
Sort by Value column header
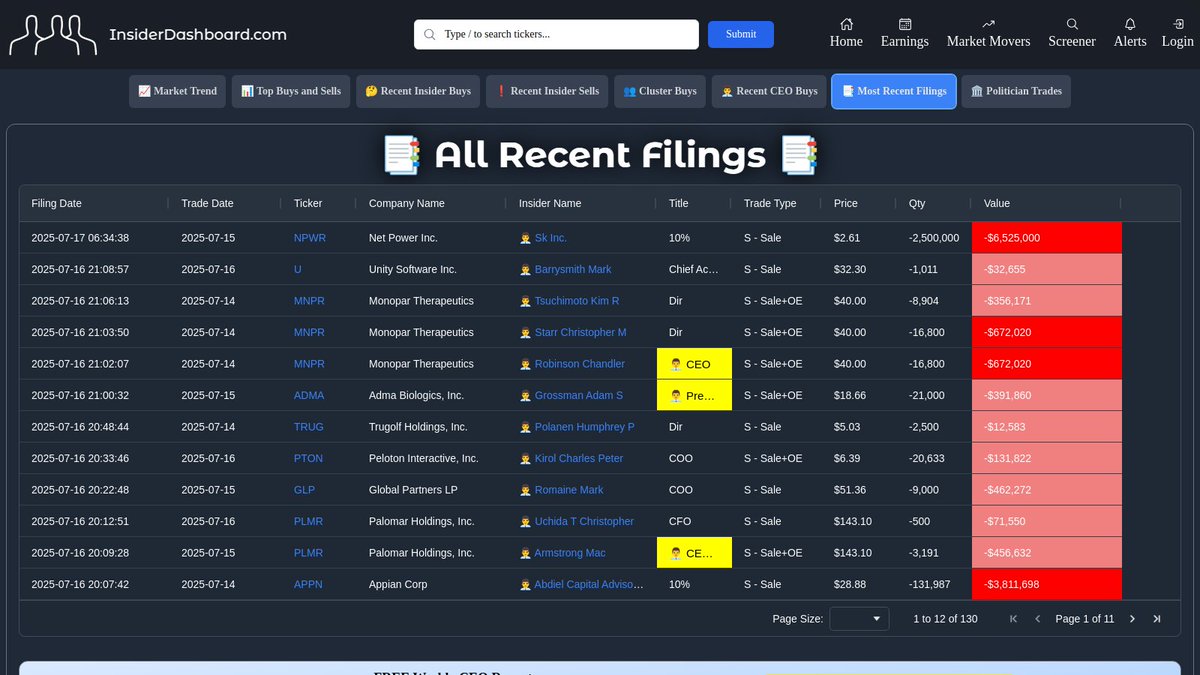click(997, 203)
